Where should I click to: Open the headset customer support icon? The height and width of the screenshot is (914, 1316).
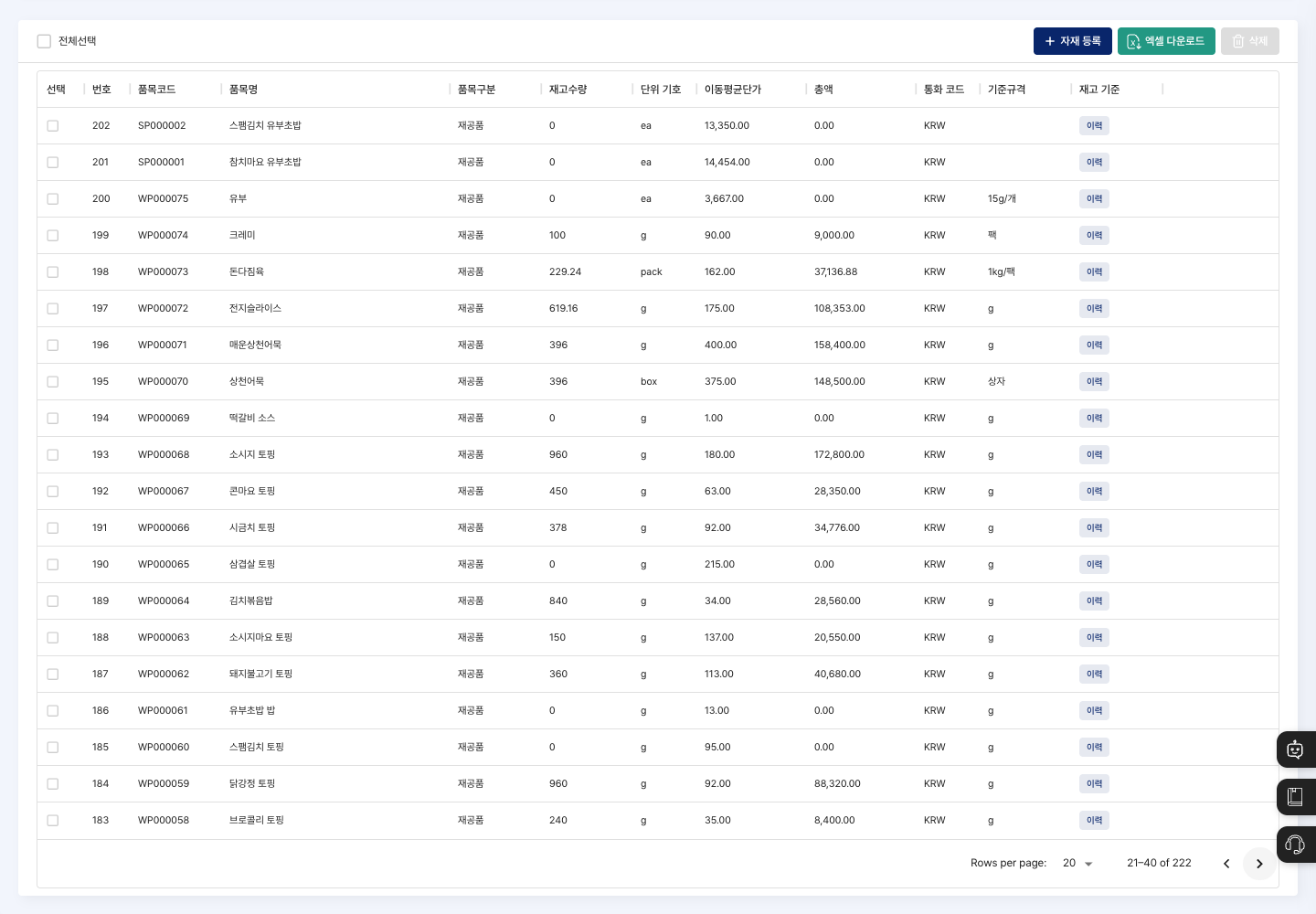(1296, 845)
